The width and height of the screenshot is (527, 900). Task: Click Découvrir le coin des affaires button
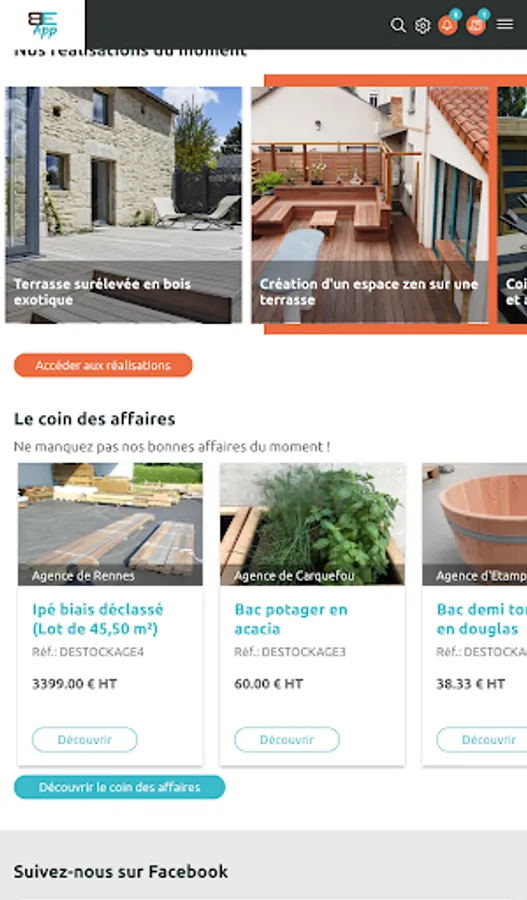tap(119, 787)
